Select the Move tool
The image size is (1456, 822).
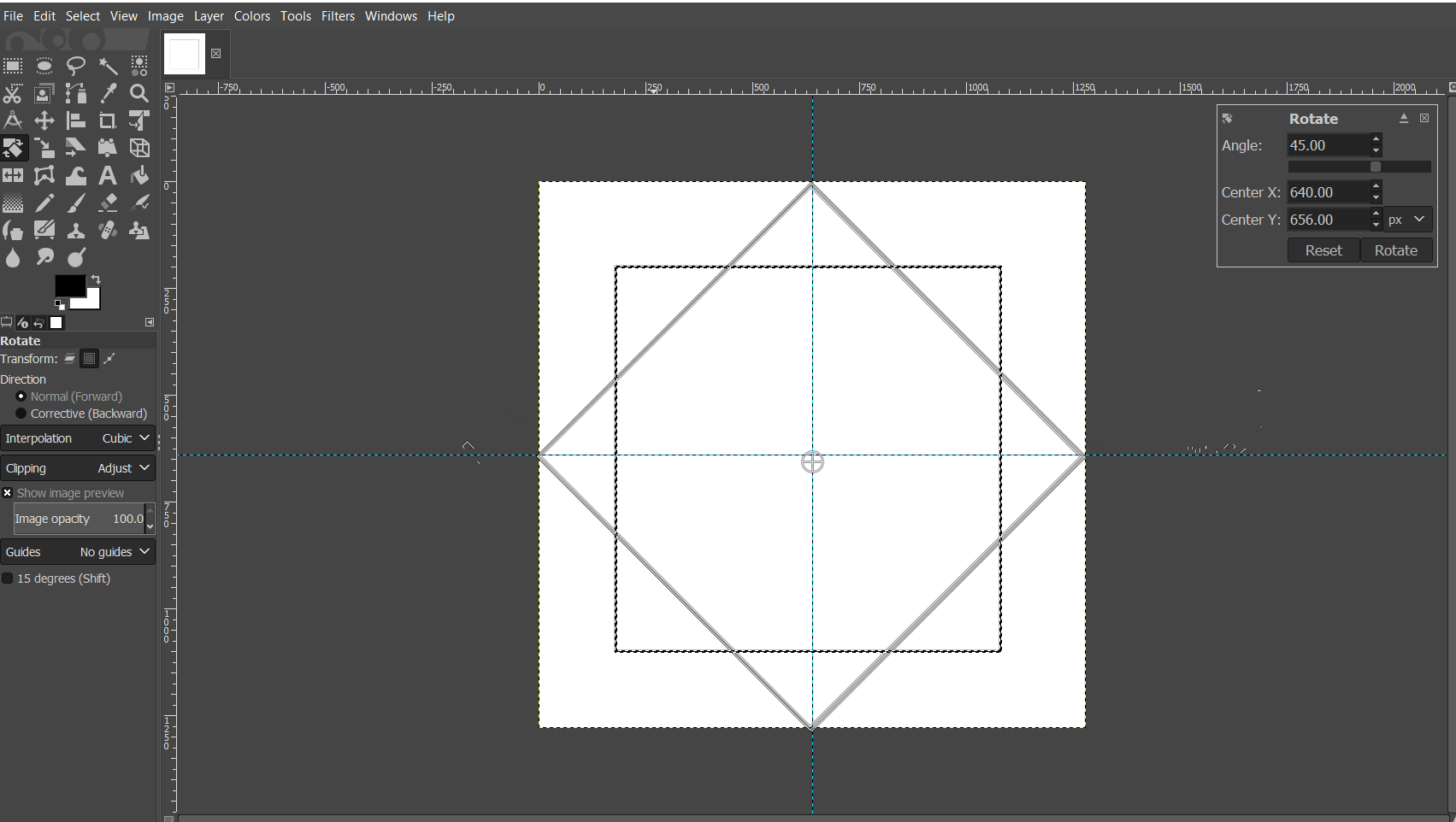[44, 120]
